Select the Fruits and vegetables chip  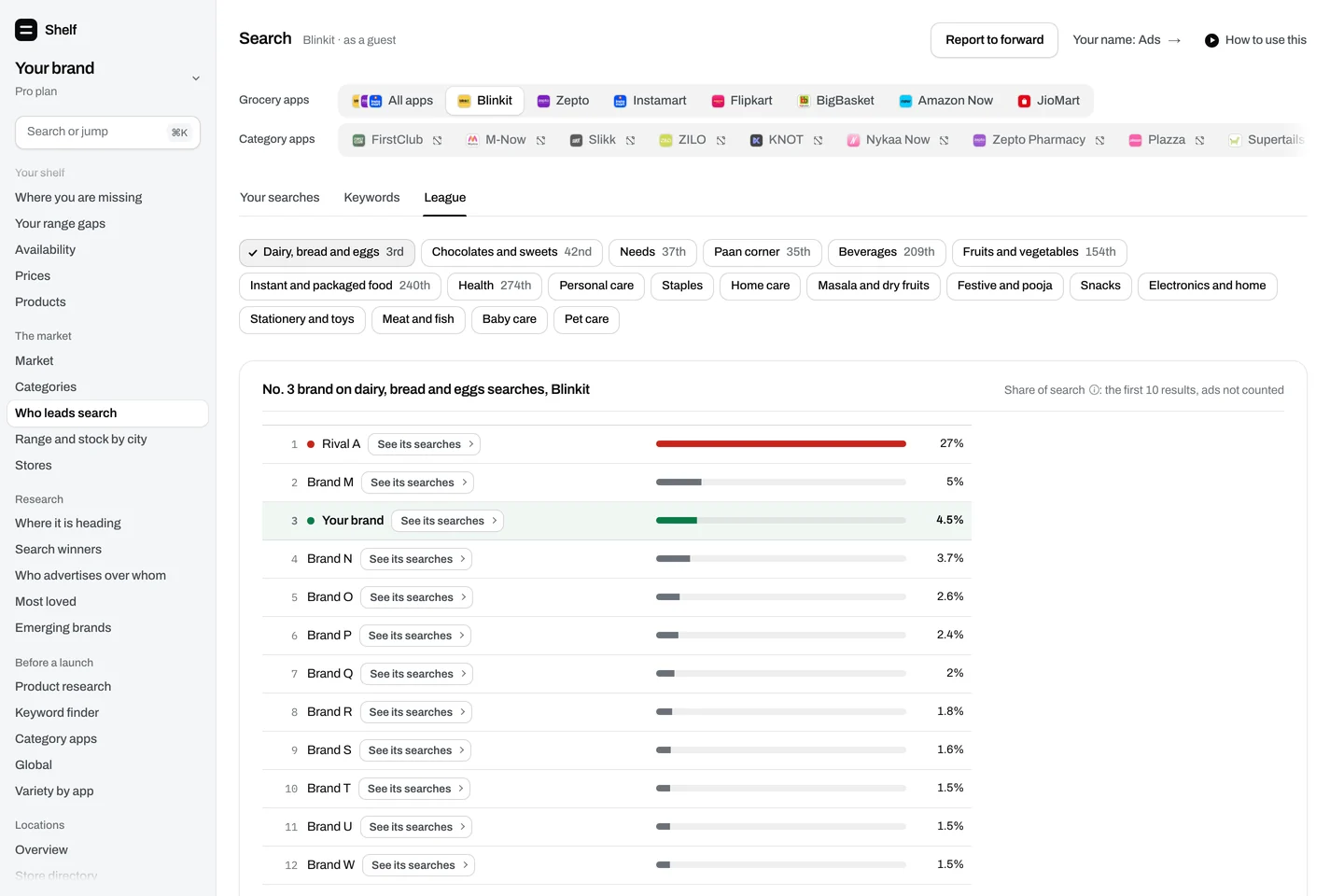click(x=1039, y=252)
